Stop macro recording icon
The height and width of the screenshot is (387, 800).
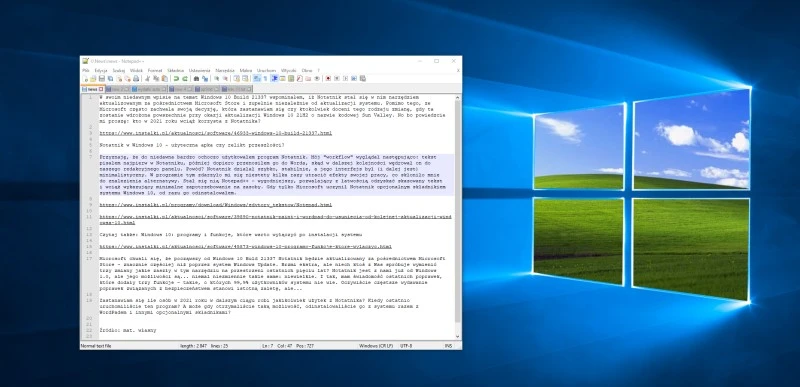[x=337, y=79]
